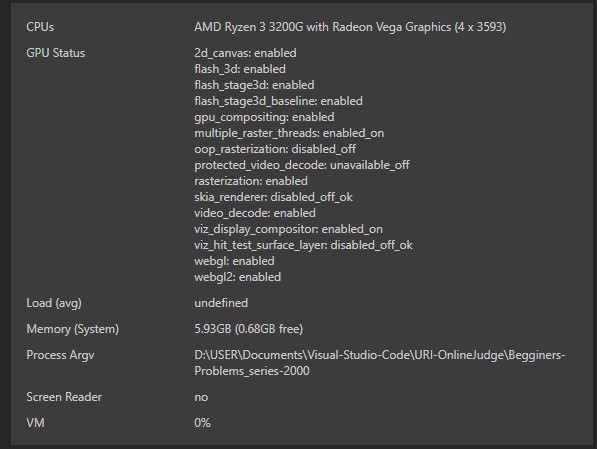Click the gpu_compositing: enabled entry
597x449 pixels.
264,117
